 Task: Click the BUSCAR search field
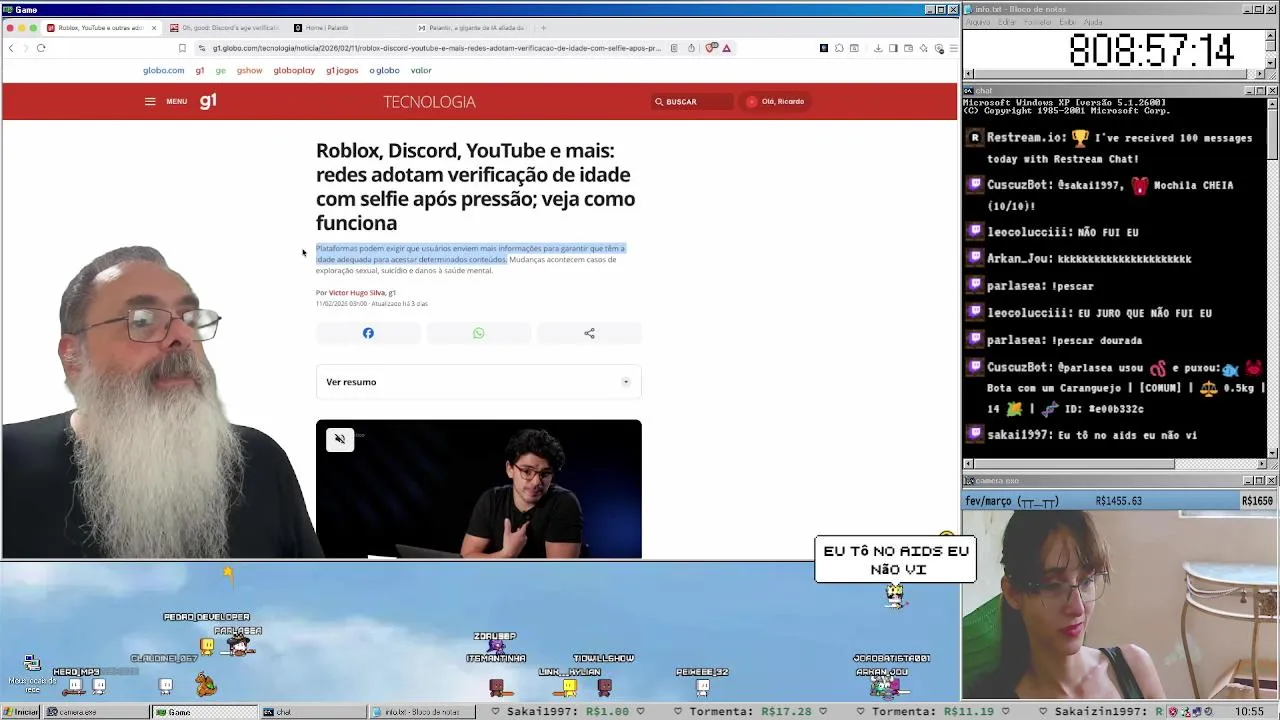point(691,101)
